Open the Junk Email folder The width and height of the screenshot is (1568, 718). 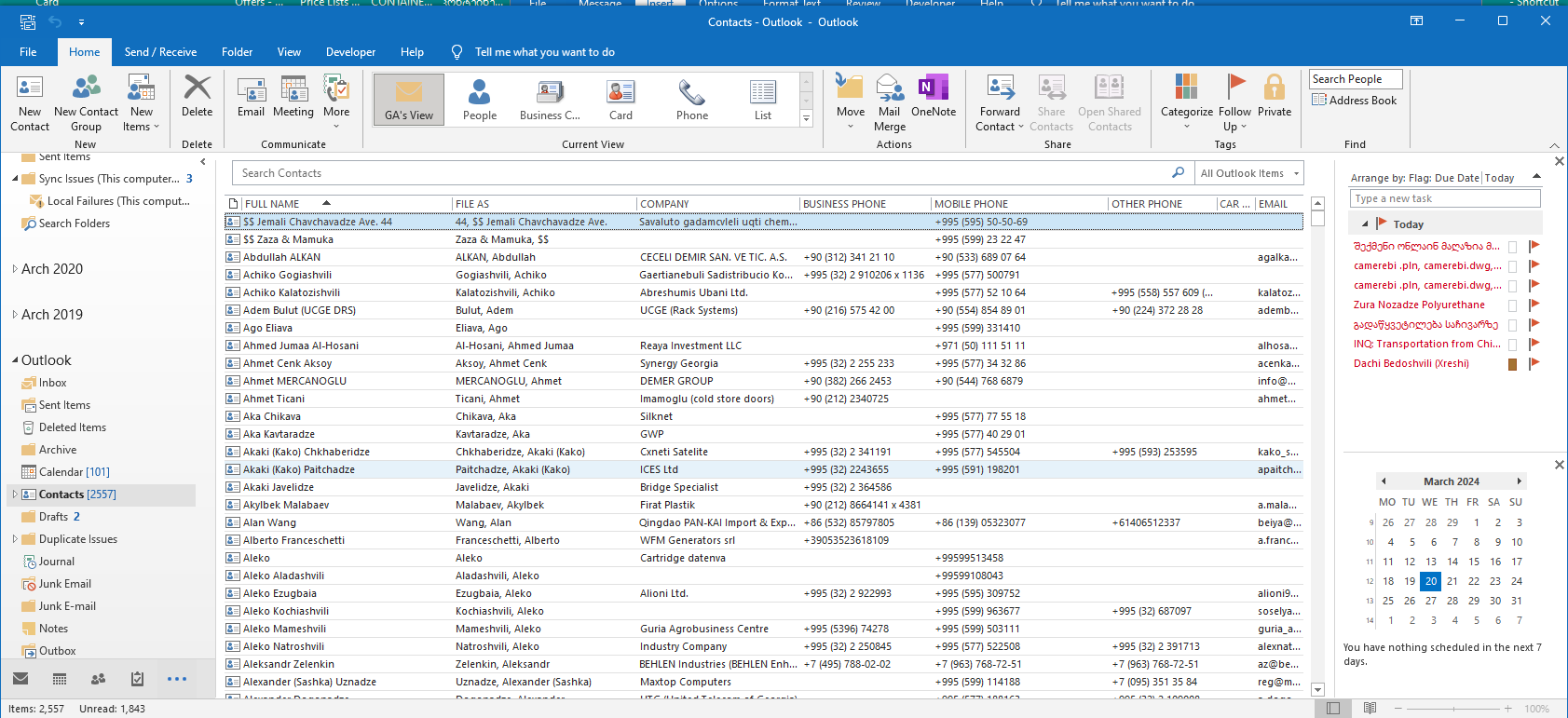[x=64, y=584]
